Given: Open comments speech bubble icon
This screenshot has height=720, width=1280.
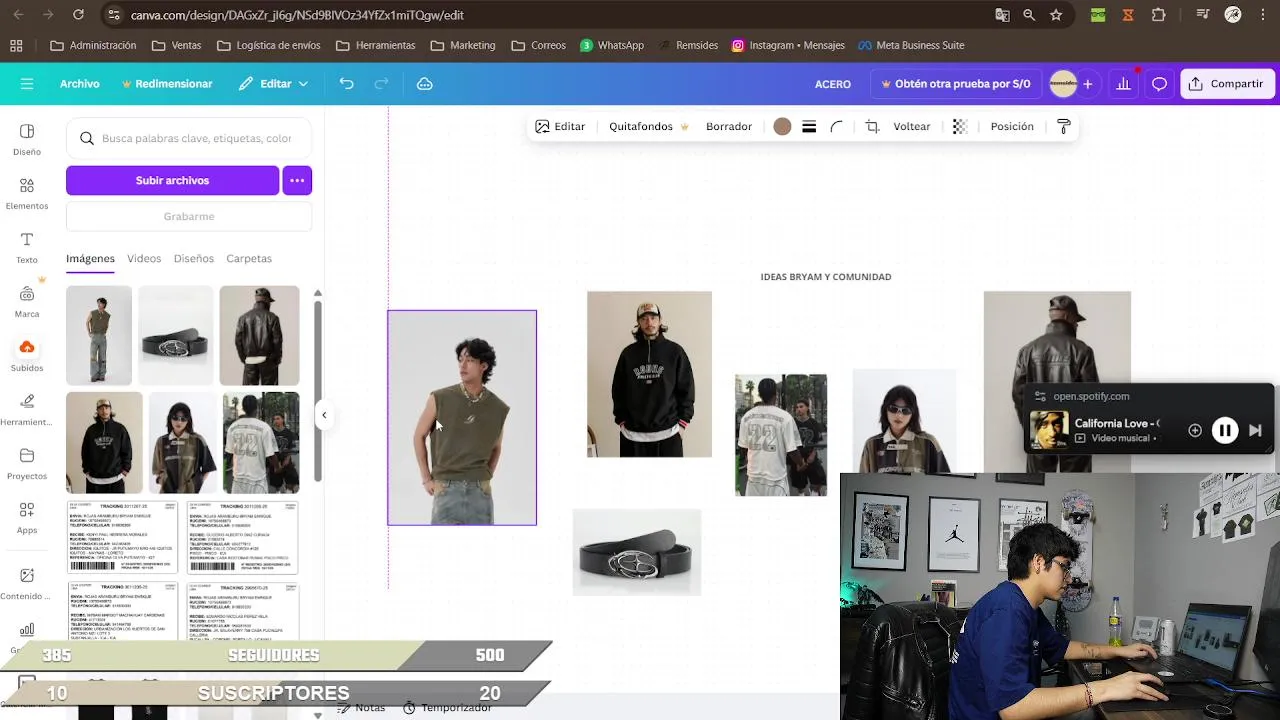Looking at the screenshot, I should (1159, 84).
